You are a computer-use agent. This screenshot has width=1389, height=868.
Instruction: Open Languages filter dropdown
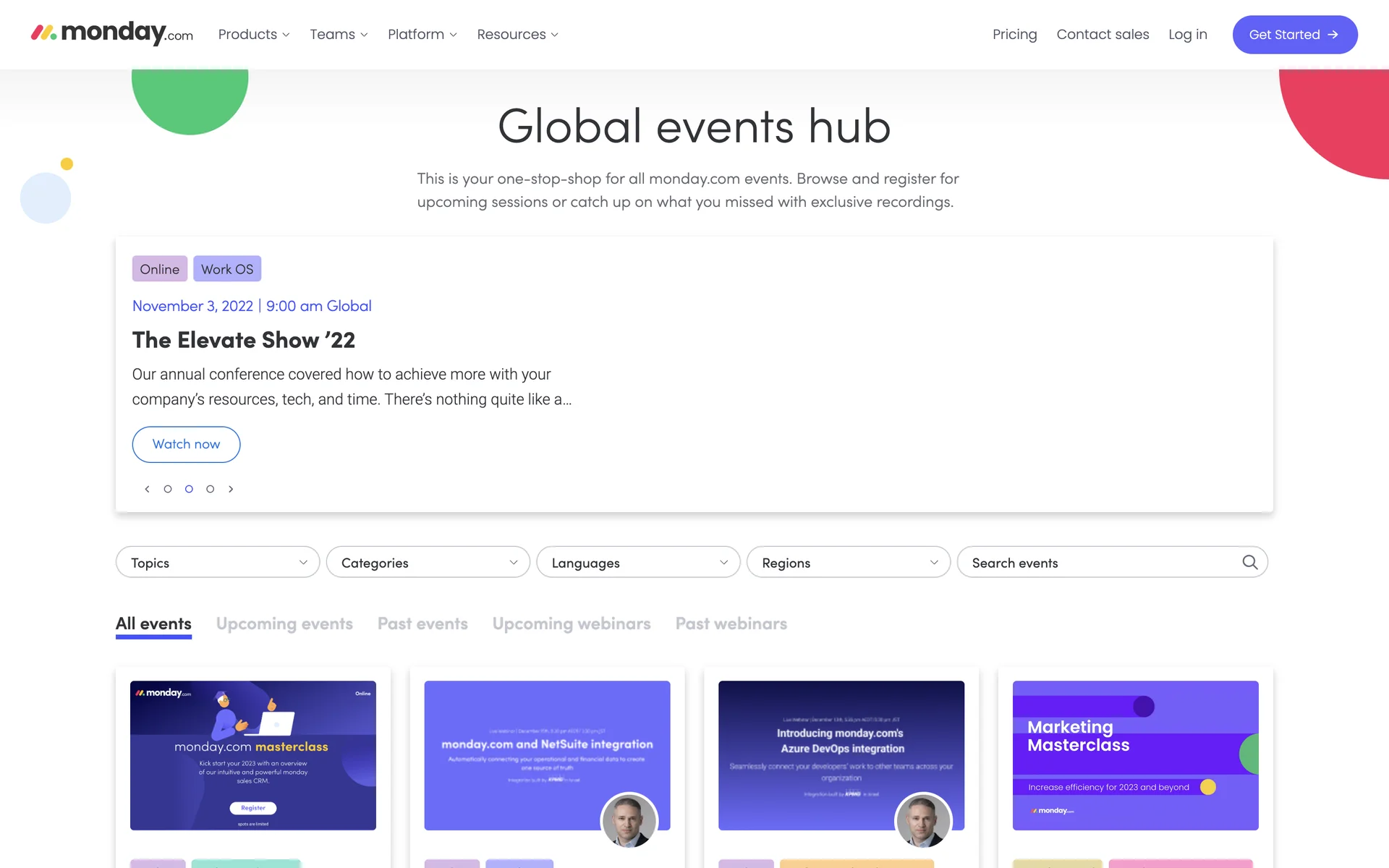pyautogui.click(x=638, y=562)
